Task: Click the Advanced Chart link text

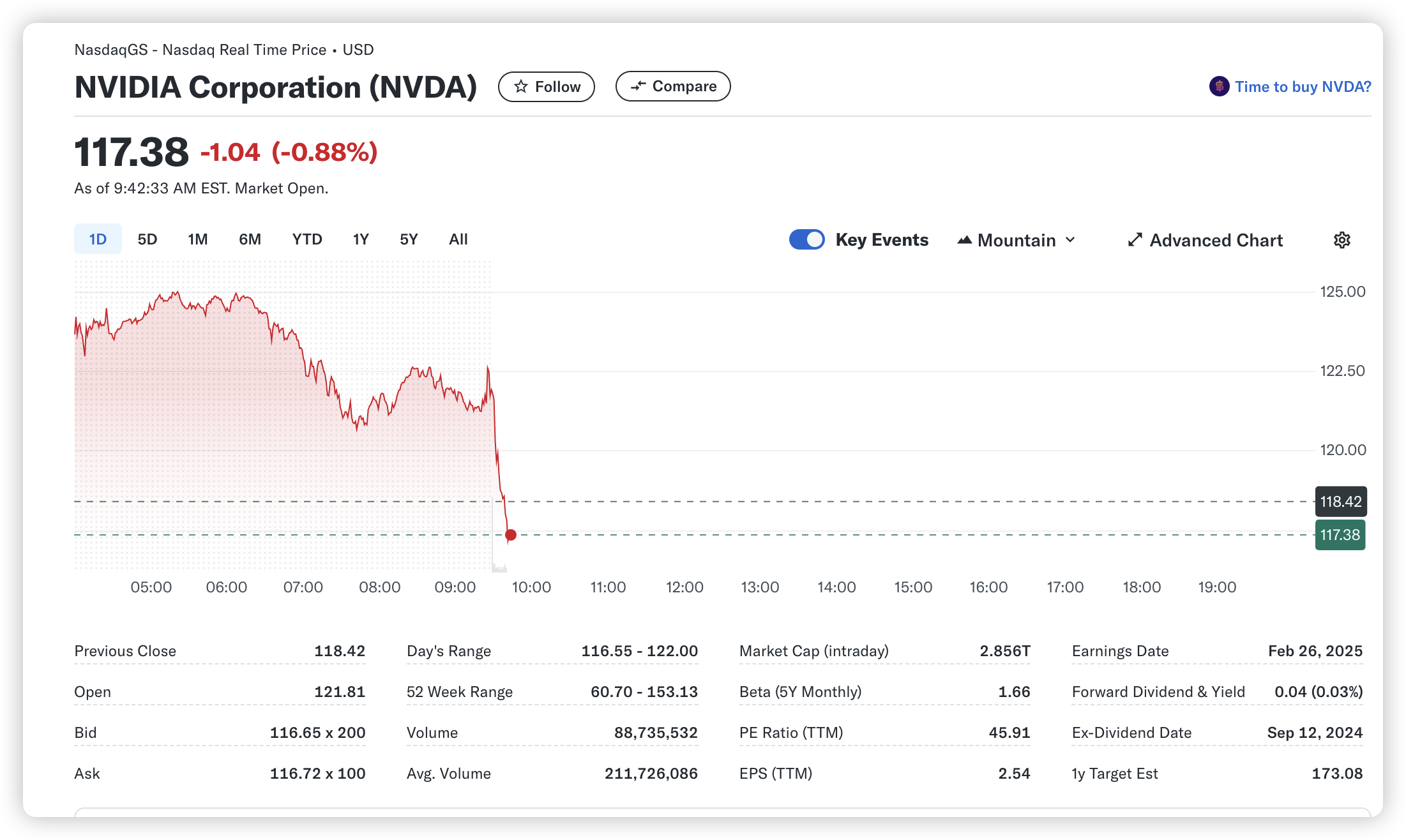Action: (1216, 240)
